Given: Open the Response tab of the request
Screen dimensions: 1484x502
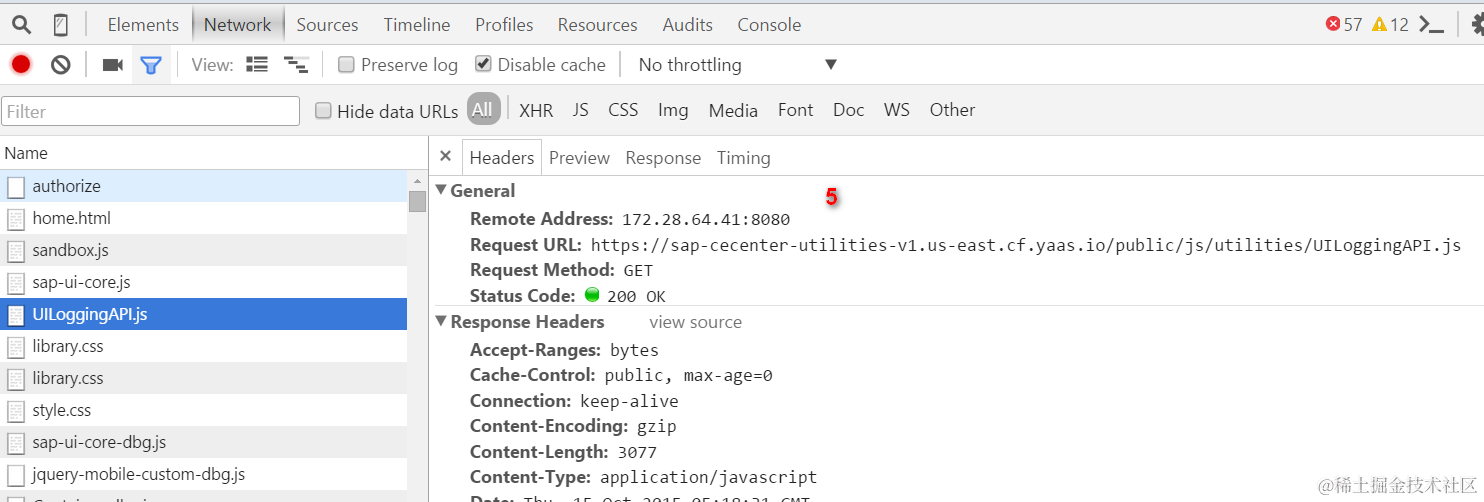Looking at the screenshot, I should pyautogui.click(x=663, y=158).
